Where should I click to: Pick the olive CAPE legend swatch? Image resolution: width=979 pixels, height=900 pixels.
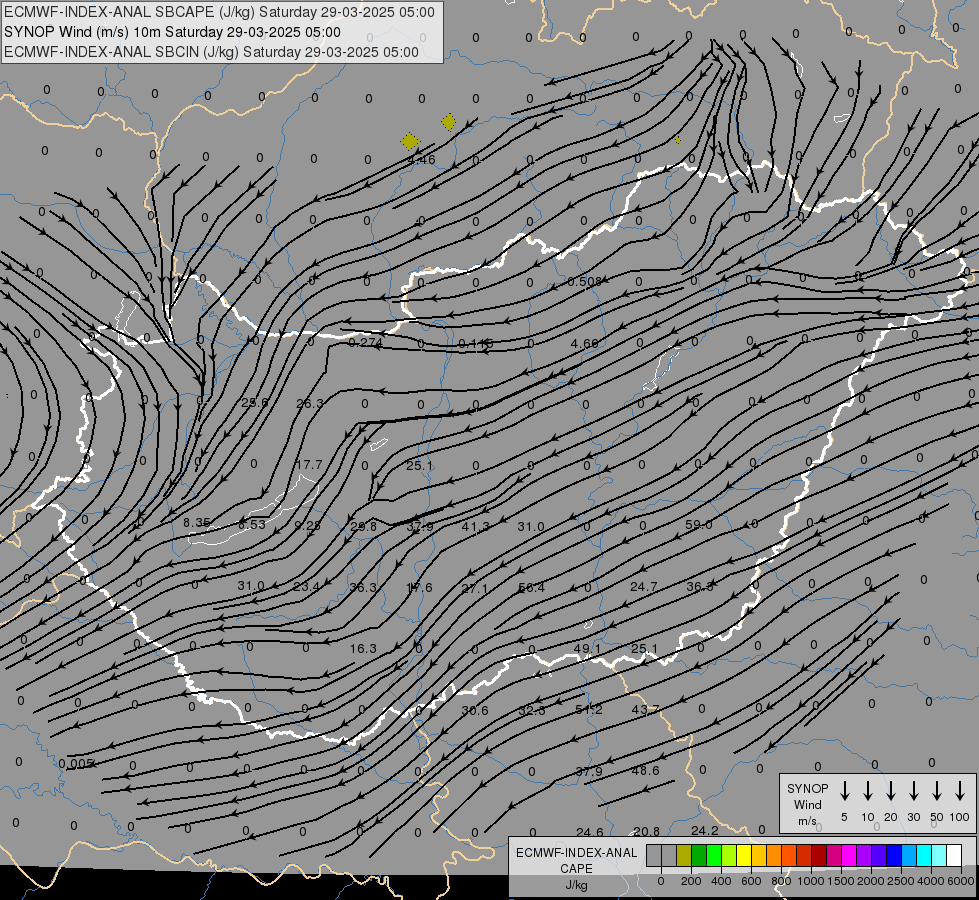click(x=684, y=855)
